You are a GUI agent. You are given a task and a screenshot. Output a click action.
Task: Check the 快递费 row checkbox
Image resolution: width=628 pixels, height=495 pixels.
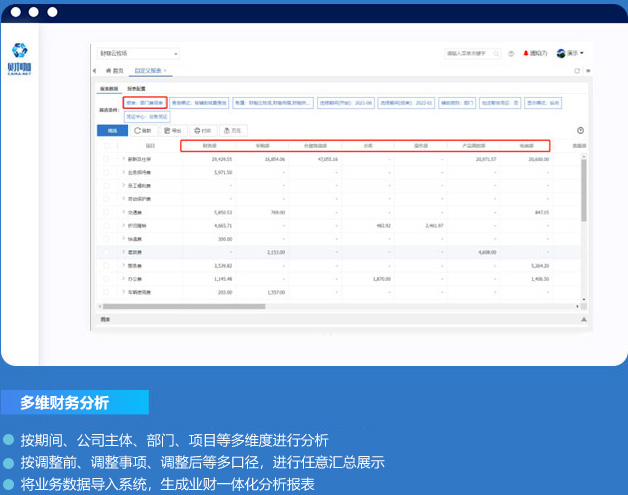(106, 239)
